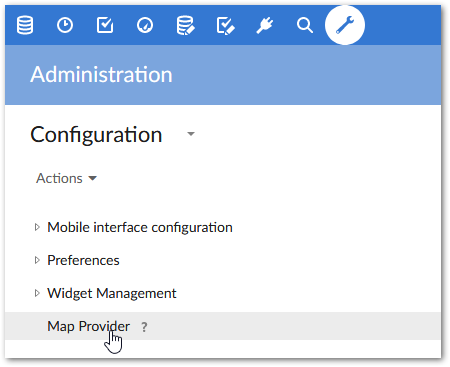Image resolution: width=450 pixels, height=367 pixels.
Task: Click the checkbox with pencil icon
Action: (x=225, y=26)
